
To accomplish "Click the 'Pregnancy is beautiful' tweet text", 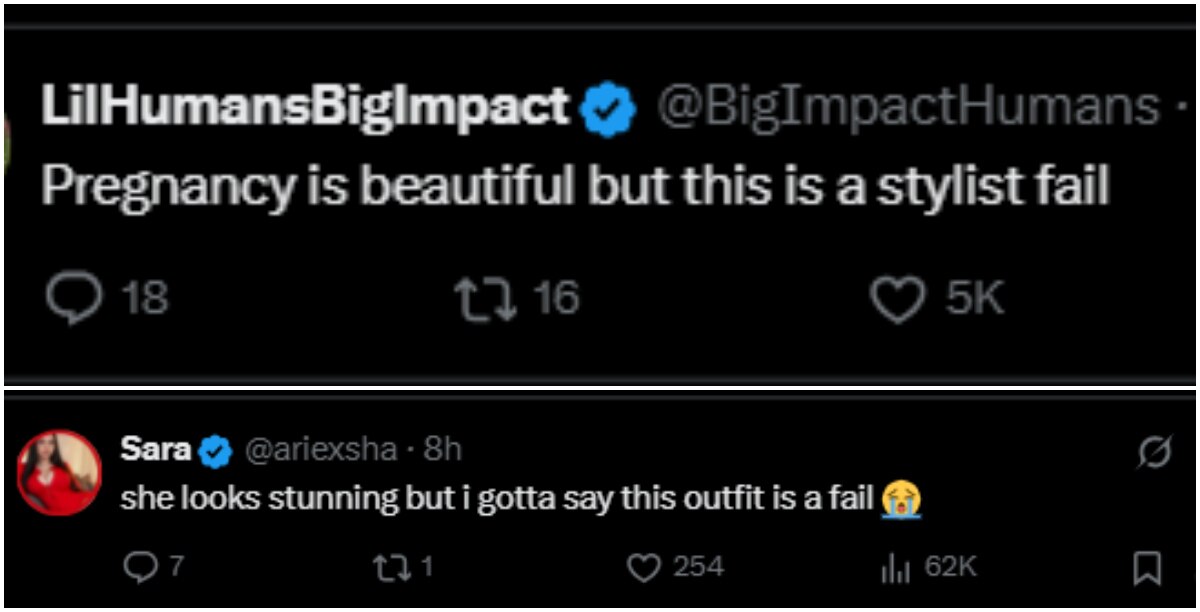I will point(575,187).
